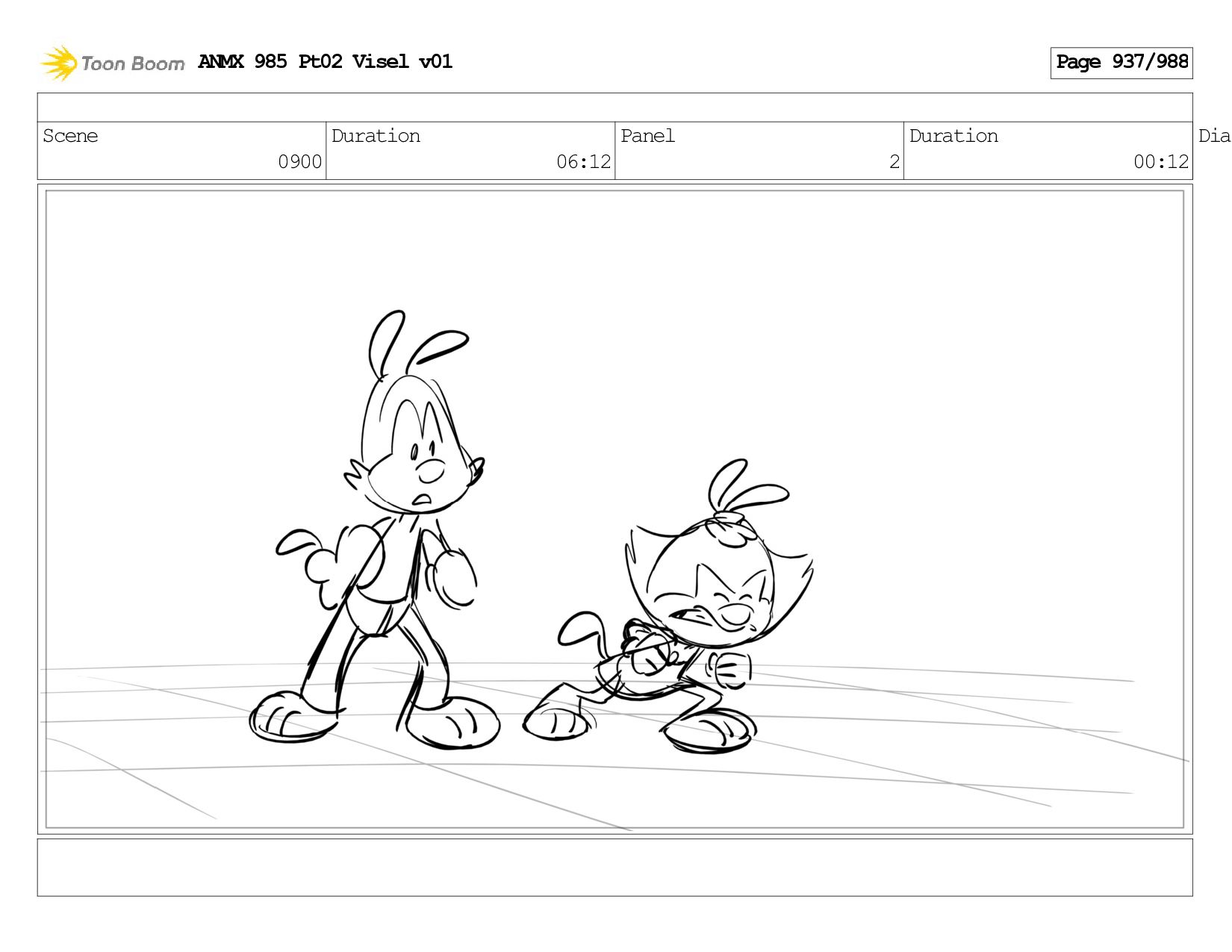Click the 'Panel' header label

(x=647, y=136)
